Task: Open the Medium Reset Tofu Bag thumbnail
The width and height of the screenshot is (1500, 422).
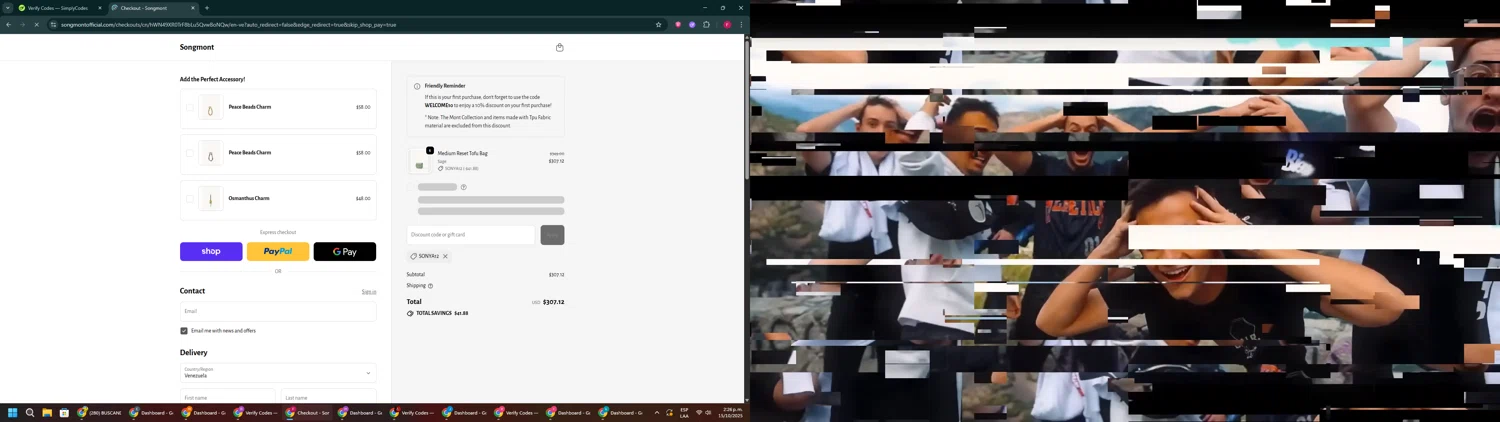Action: click(x=420, y=162)
